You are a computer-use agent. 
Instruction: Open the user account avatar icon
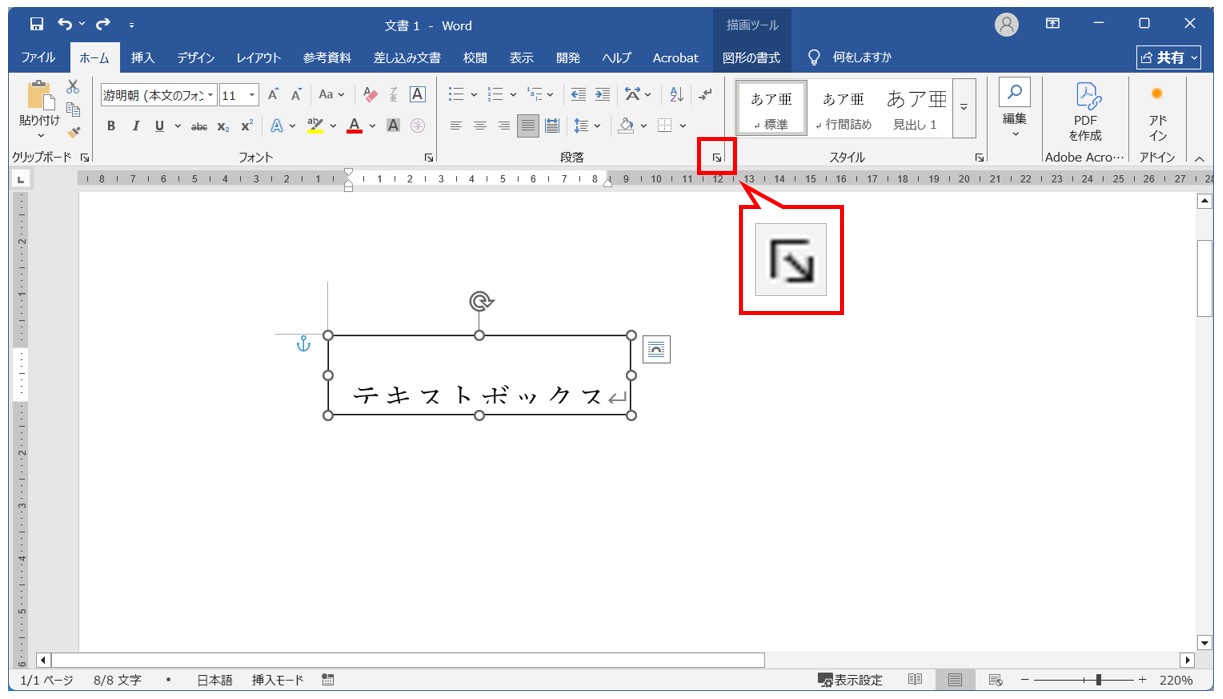1007,25
